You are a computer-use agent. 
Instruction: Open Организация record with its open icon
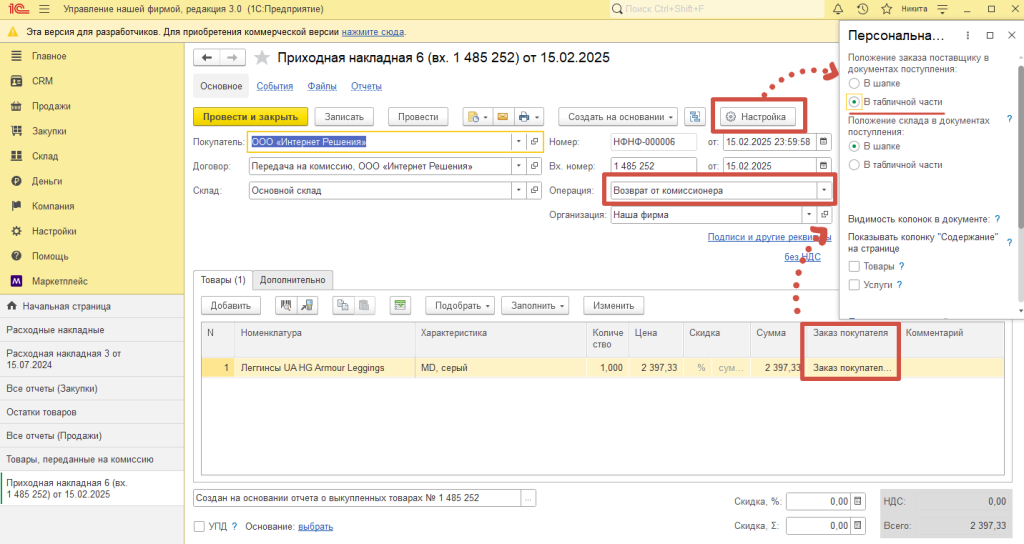pyautogui.click(x=825, y=214)
